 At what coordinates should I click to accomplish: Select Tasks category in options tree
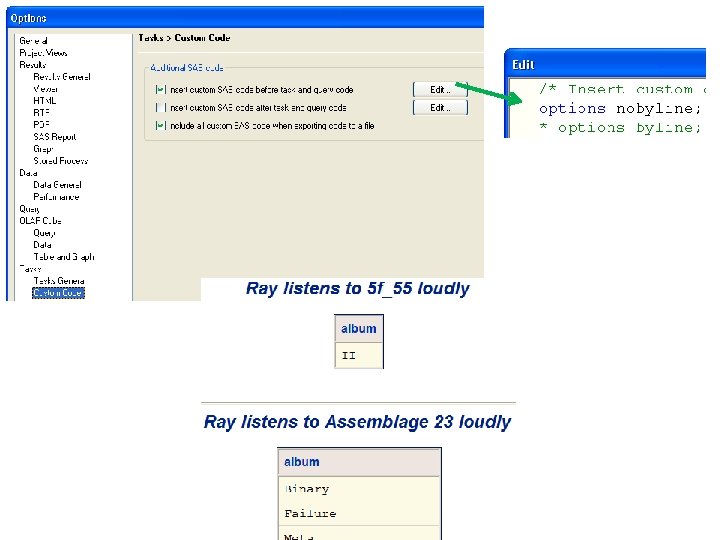coord(30,268)
